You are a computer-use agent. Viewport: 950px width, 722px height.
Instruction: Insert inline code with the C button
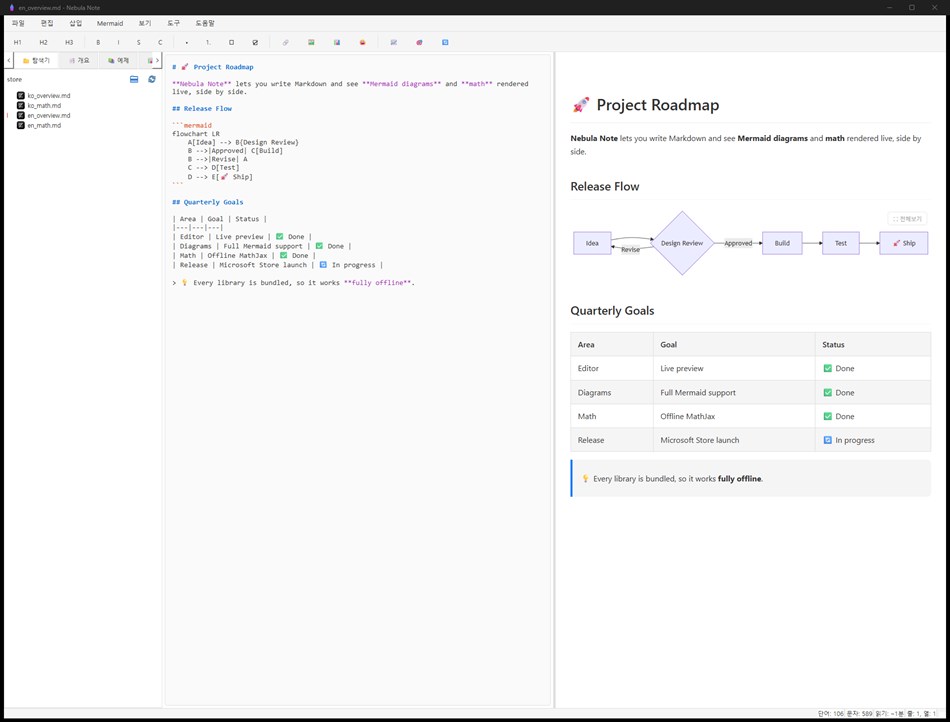pyautogui.click(x=160, y=42)
